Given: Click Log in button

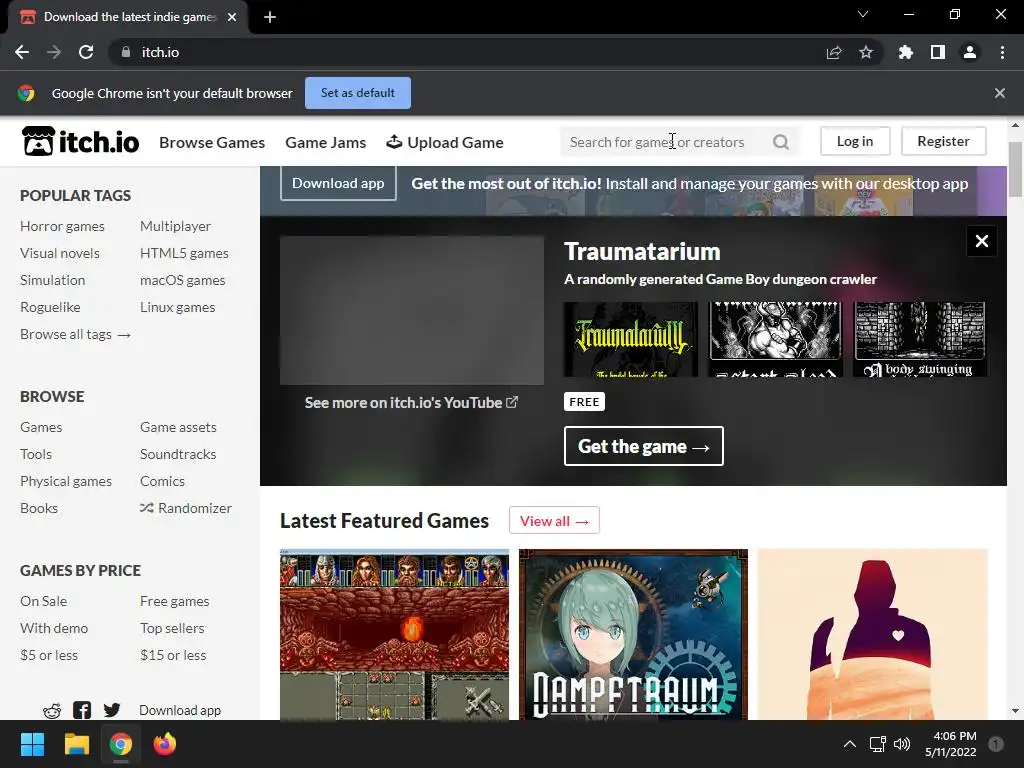Looking at the screenshot, I should tap(855, 141).
